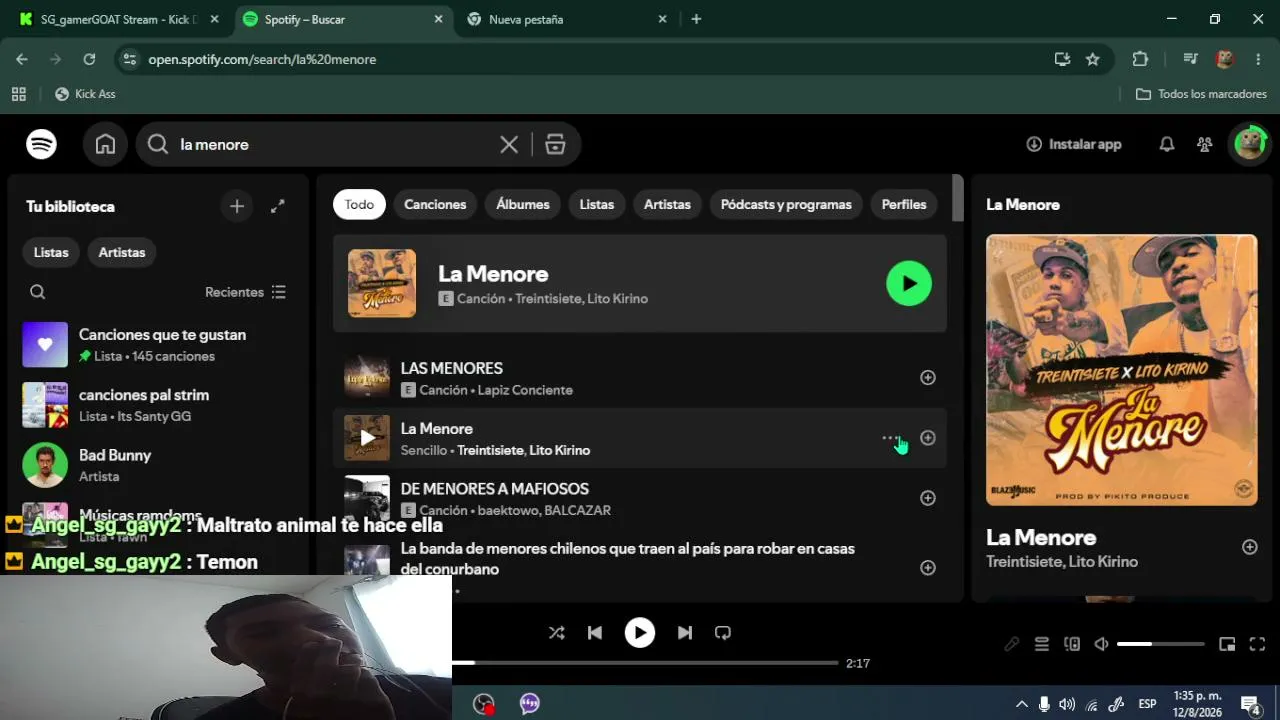Bookmark this page with the star icon

[x=1093, y=59]
